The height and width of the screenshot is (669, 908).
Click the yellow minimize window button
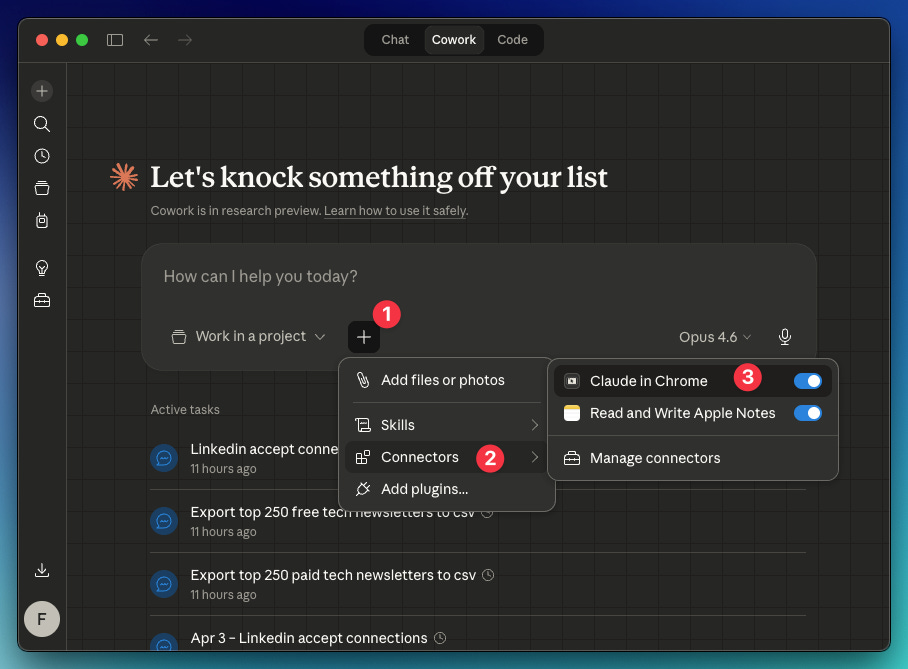pyautogui.click(x=62, y=40)
